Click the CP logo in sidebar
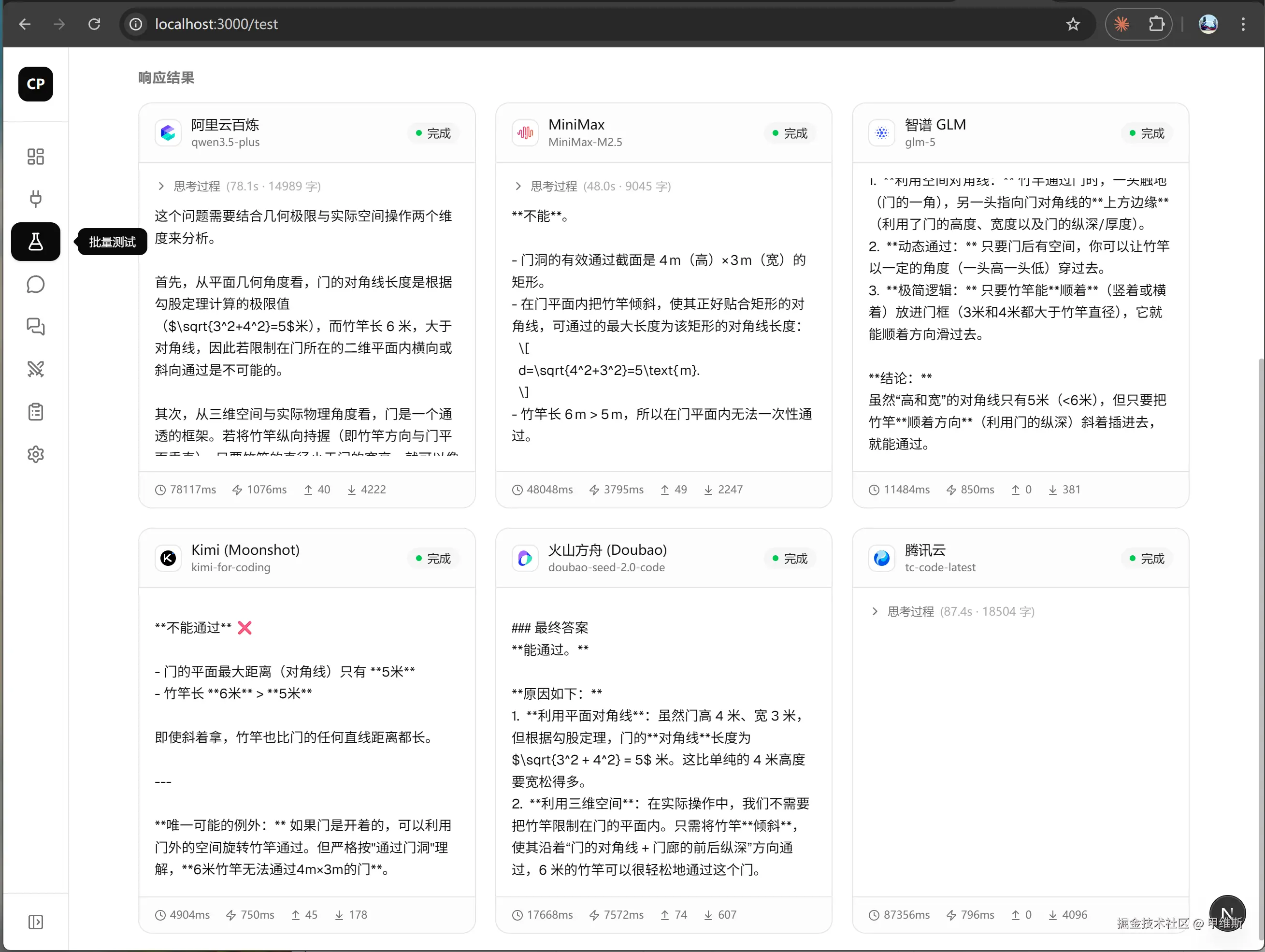Viewport: 1265px width, 952px height. tap(35, 84)
